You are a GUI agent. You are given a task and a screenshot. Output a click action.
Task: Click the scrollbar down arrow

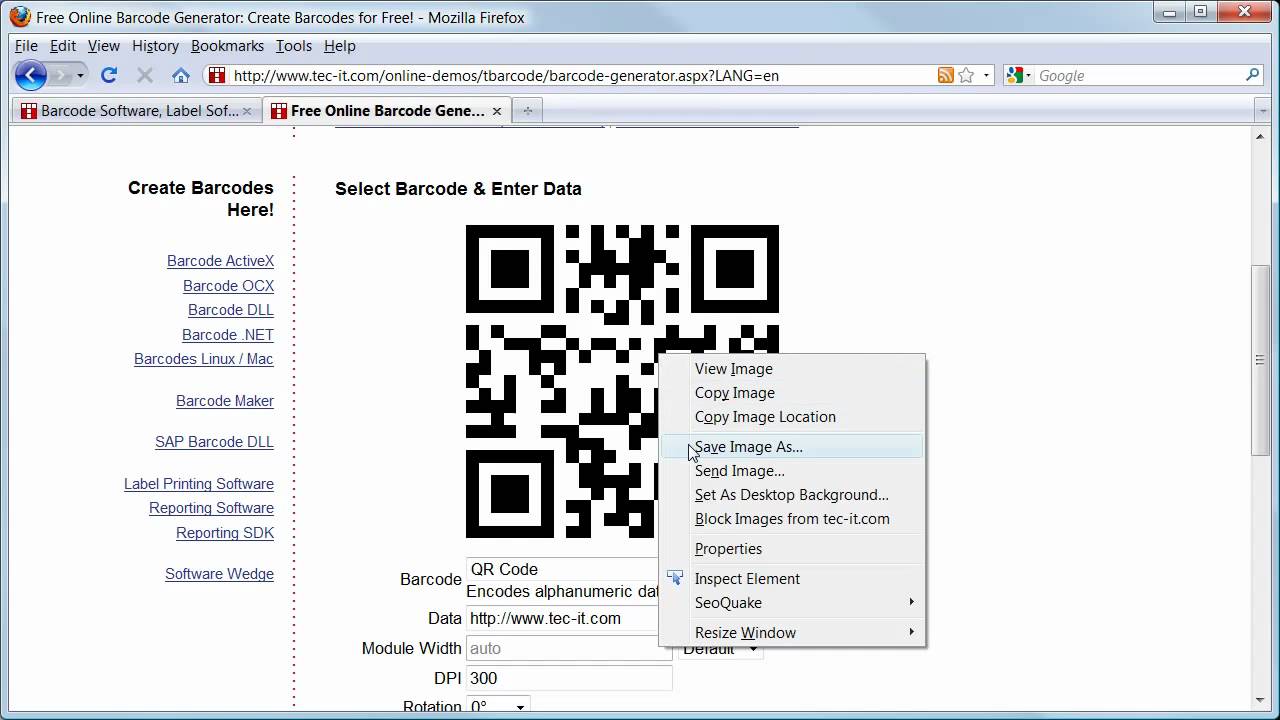point(1261,700)
